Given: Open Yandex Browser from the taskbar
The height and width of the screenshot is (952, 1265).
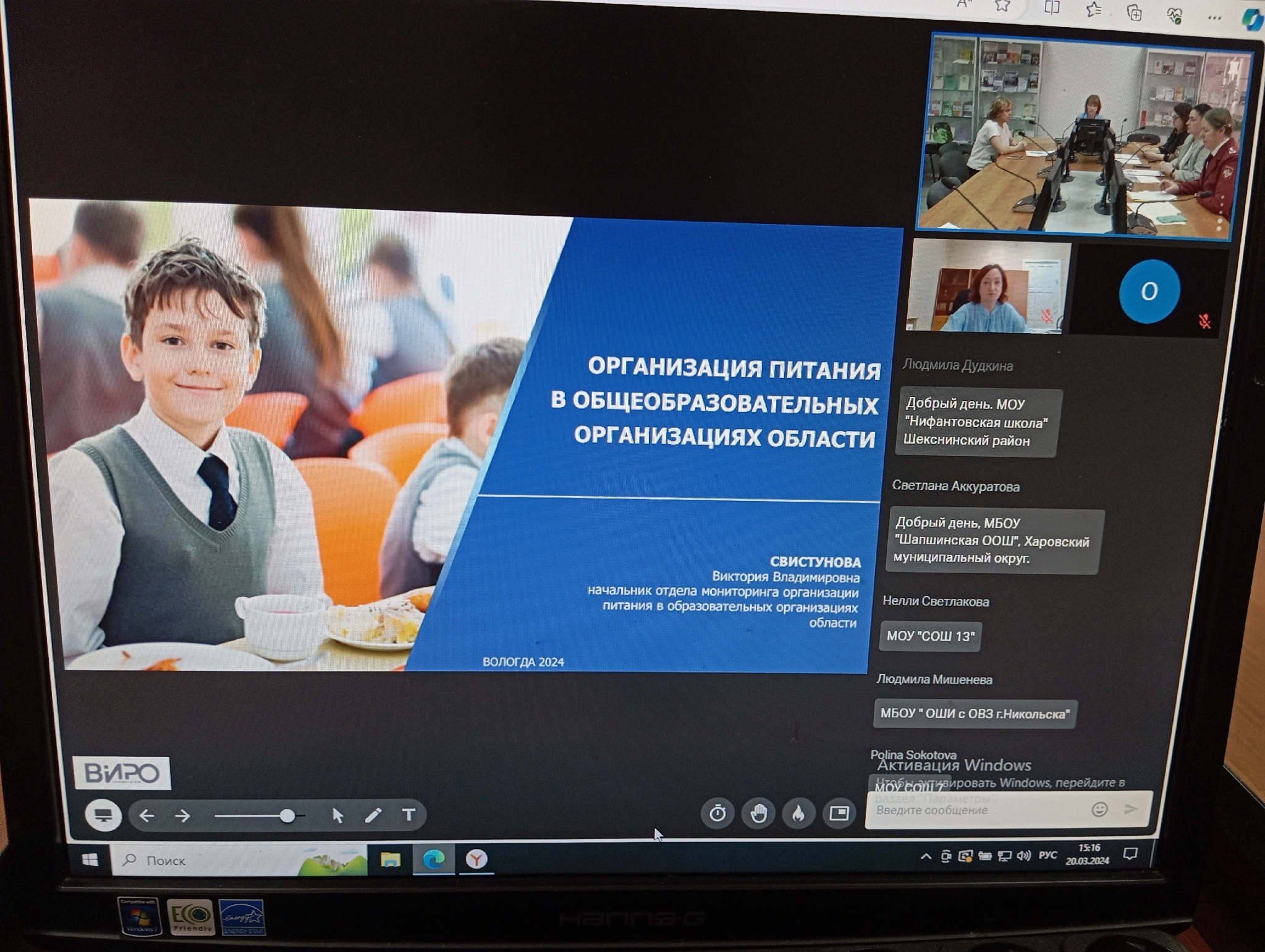Looking at the screenshot, I should [x=476, y=859].
